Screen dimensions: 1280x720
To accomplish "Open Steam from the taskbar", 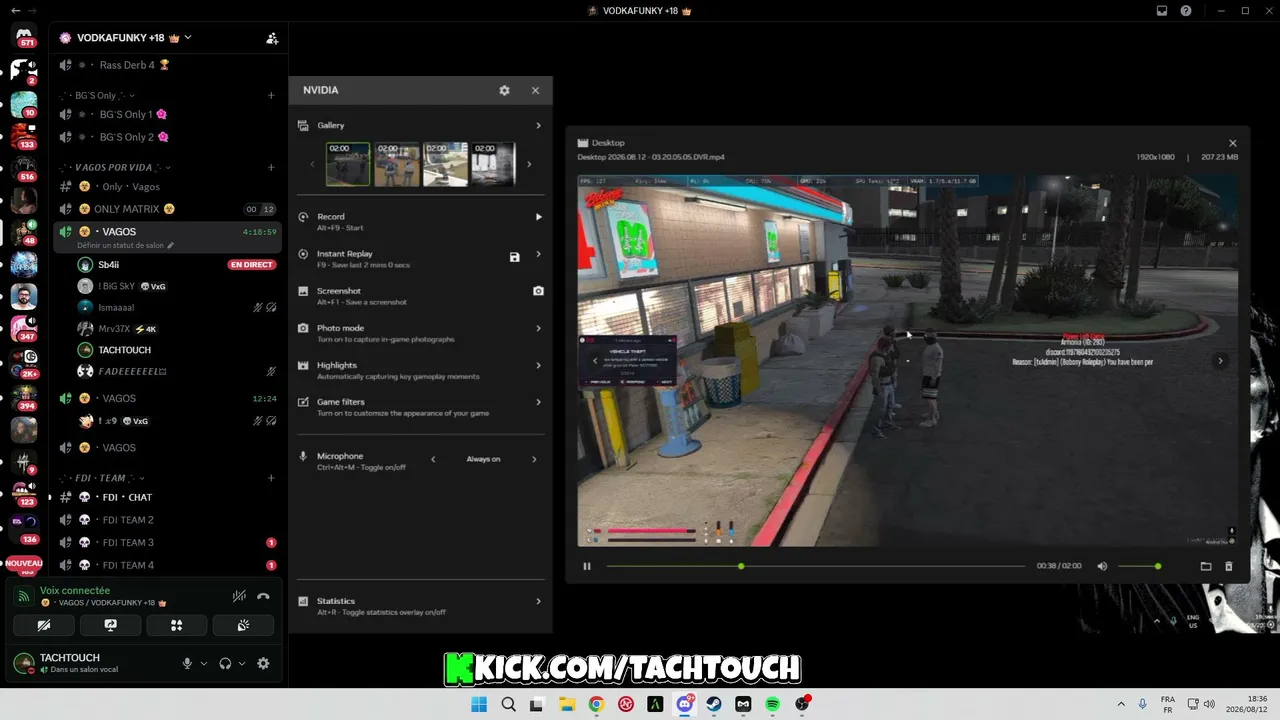I will 714,704.
